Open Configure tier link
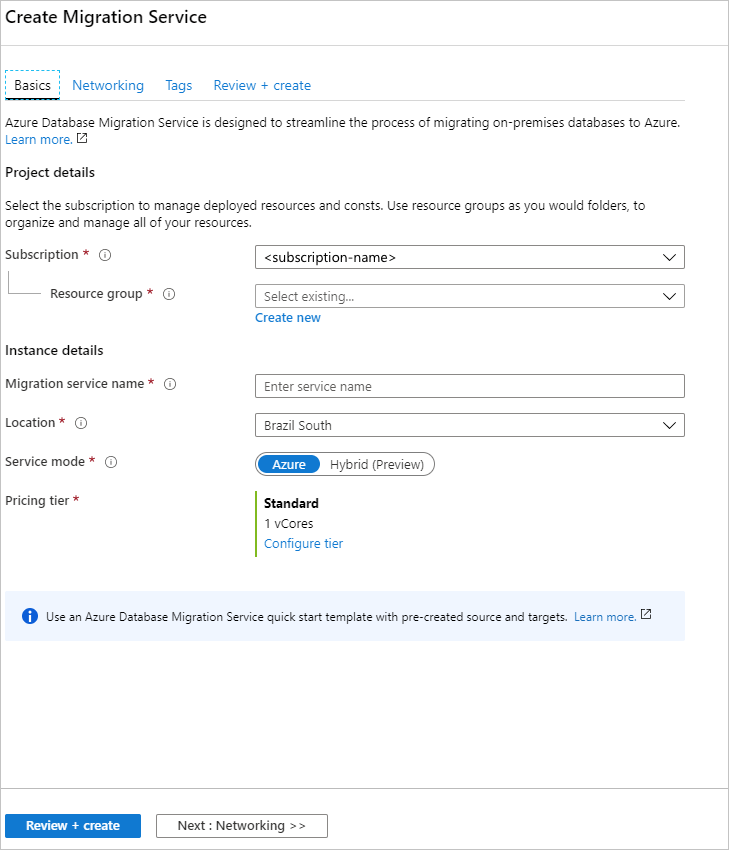The height and width of the screenshot is (850, 729). pos(302,543)
